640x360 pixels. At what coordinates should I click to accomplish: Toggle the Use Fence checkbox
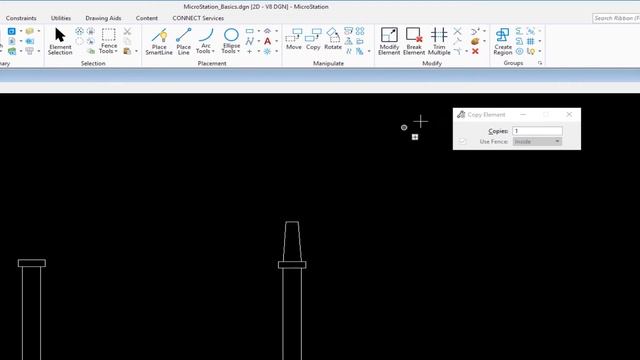coord(462,141)
